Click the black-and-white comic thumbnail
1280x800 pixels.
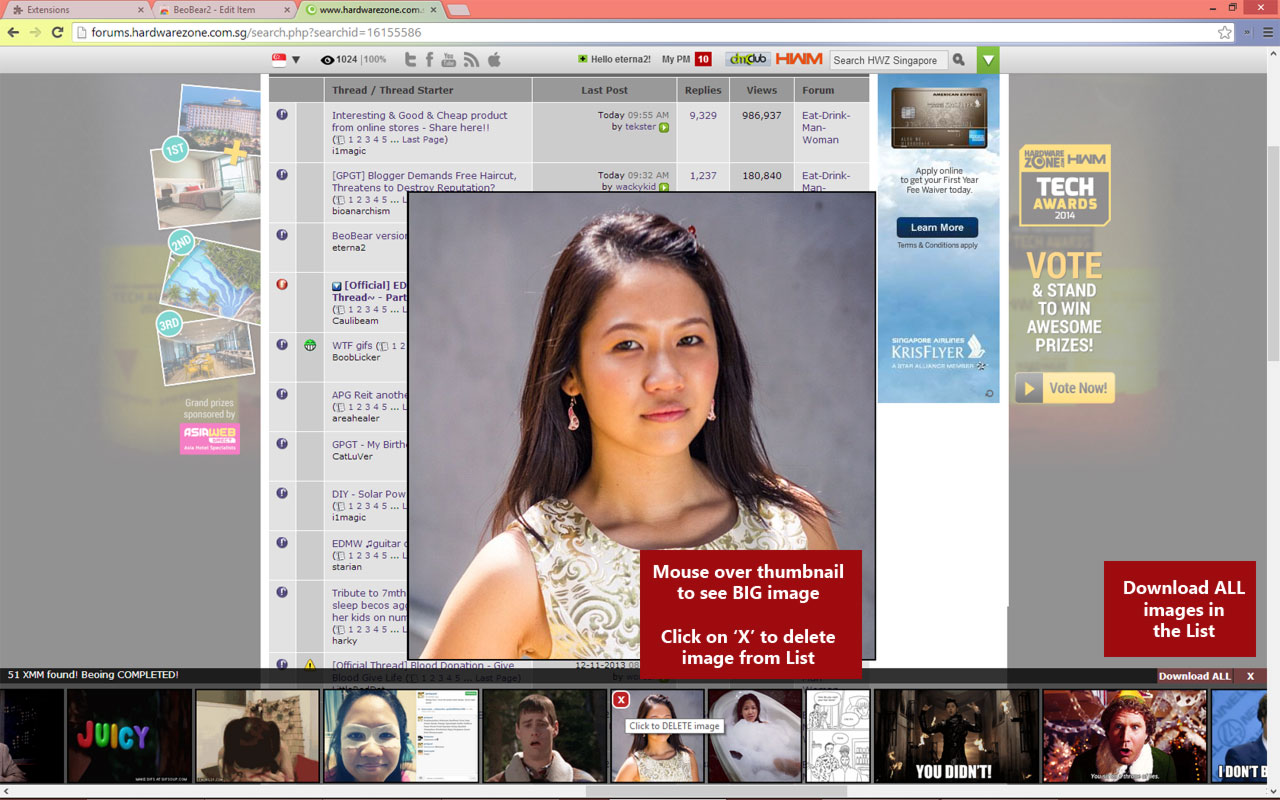click(837, 735)
